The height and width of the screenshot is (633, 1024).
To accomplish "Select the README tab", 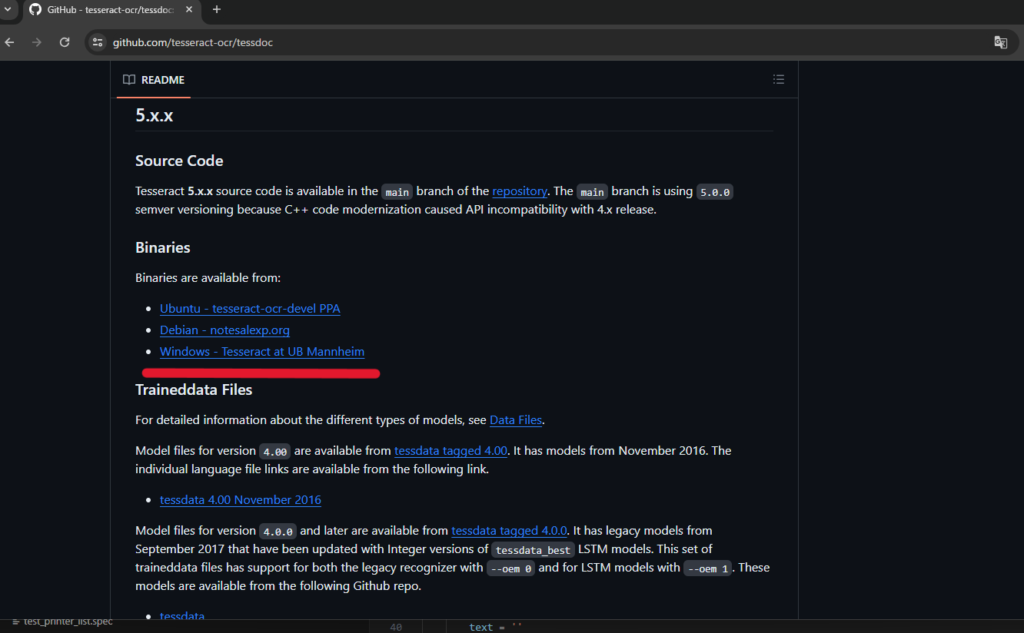I will (x=154, y=80).
